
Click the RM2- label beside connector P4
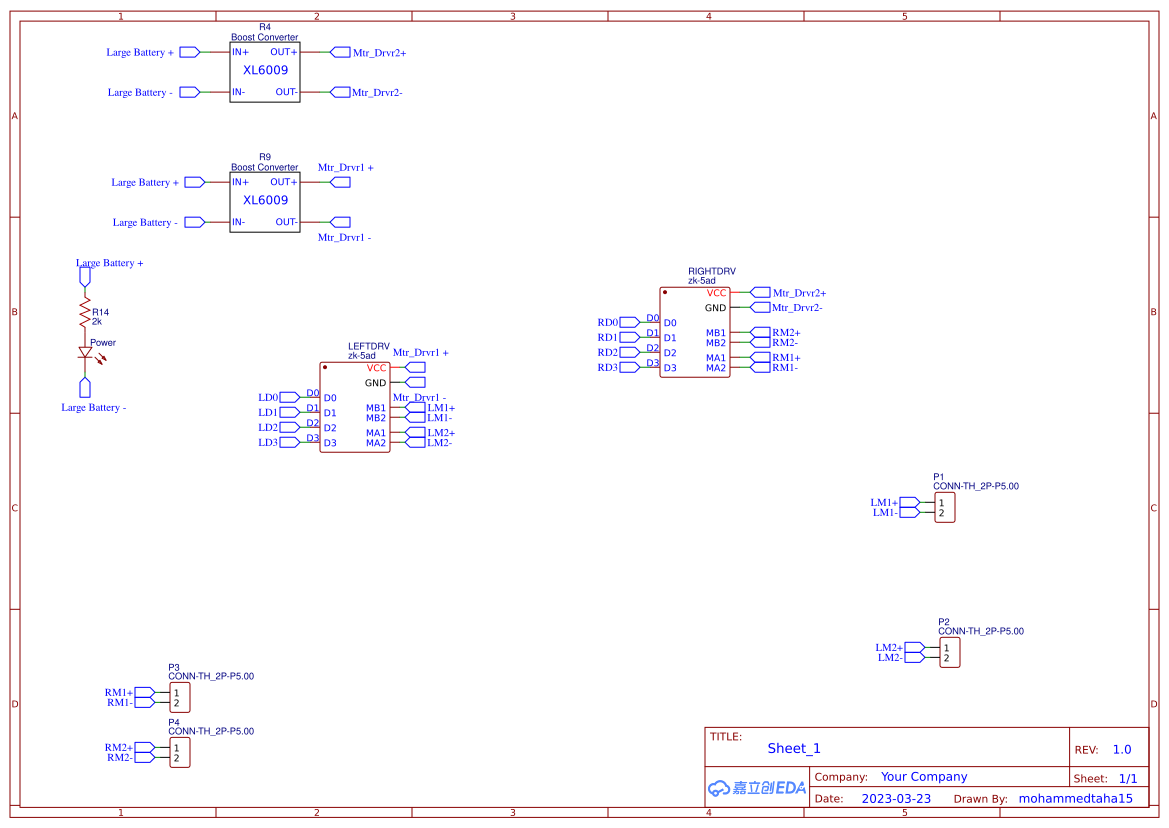coord(120,758)
